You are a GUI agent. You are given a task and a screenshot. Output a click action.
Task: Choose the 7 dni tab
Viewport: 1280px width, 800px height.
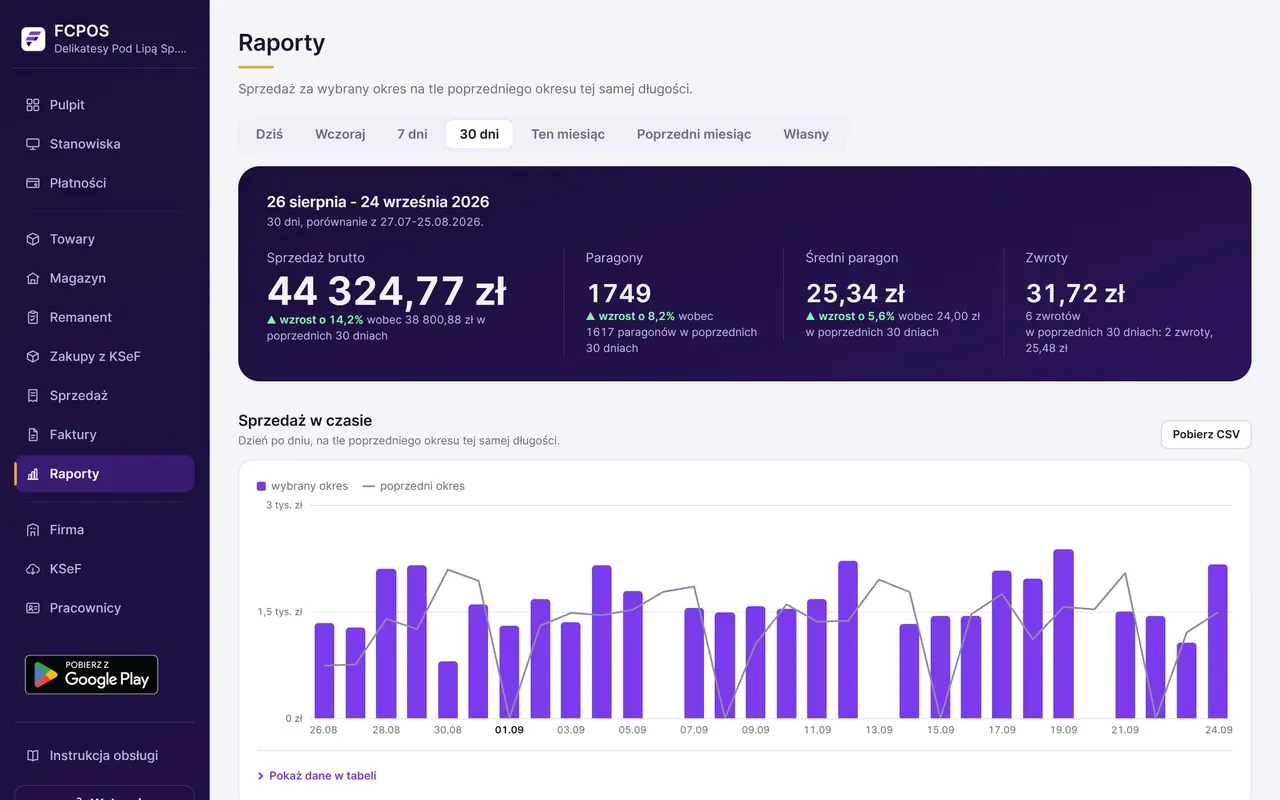pyautogui.click(x=412, y=134)
